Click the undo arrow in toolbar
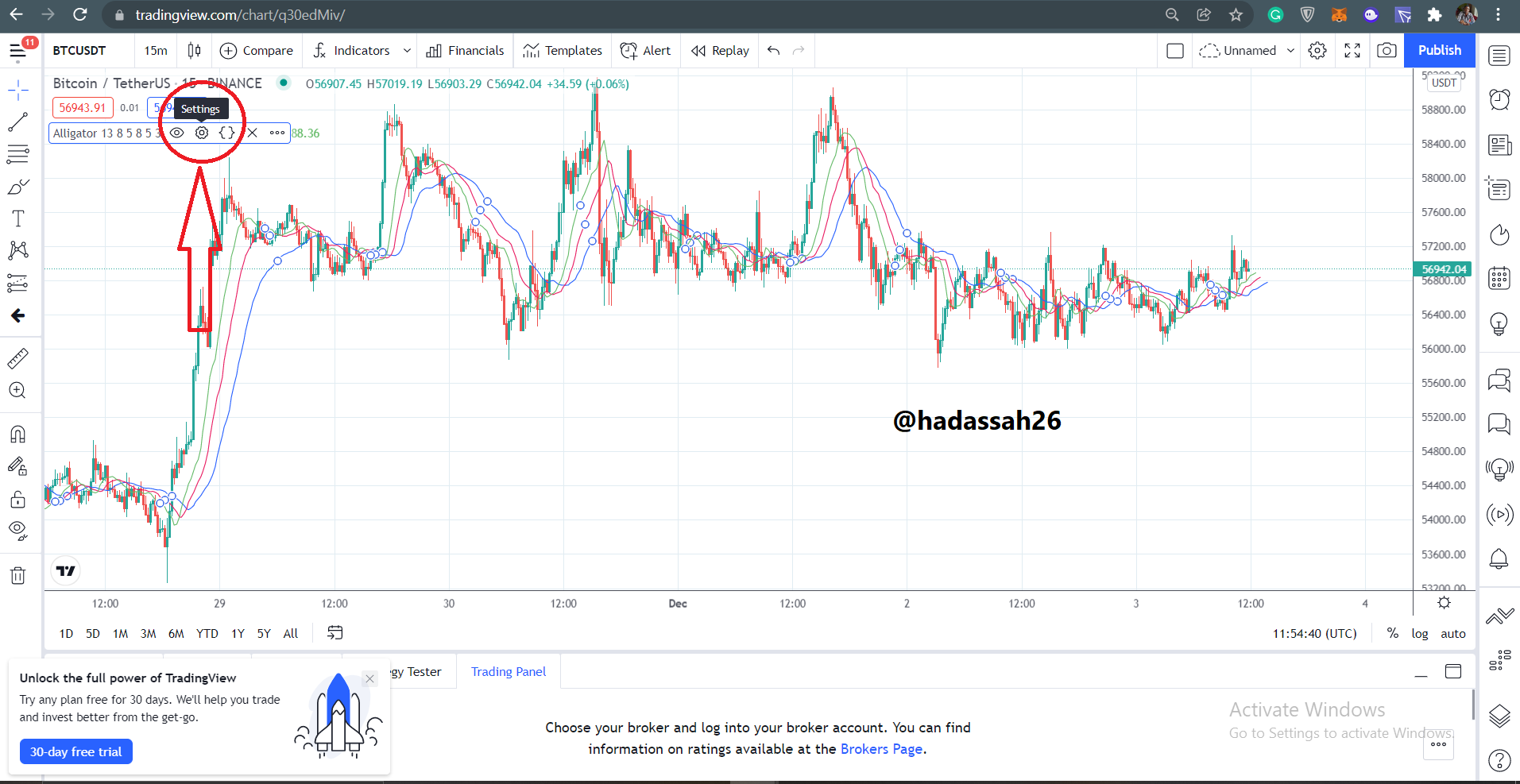This screenshot has width=1520, height=784. pyautogui.click(x=773, y=51)
